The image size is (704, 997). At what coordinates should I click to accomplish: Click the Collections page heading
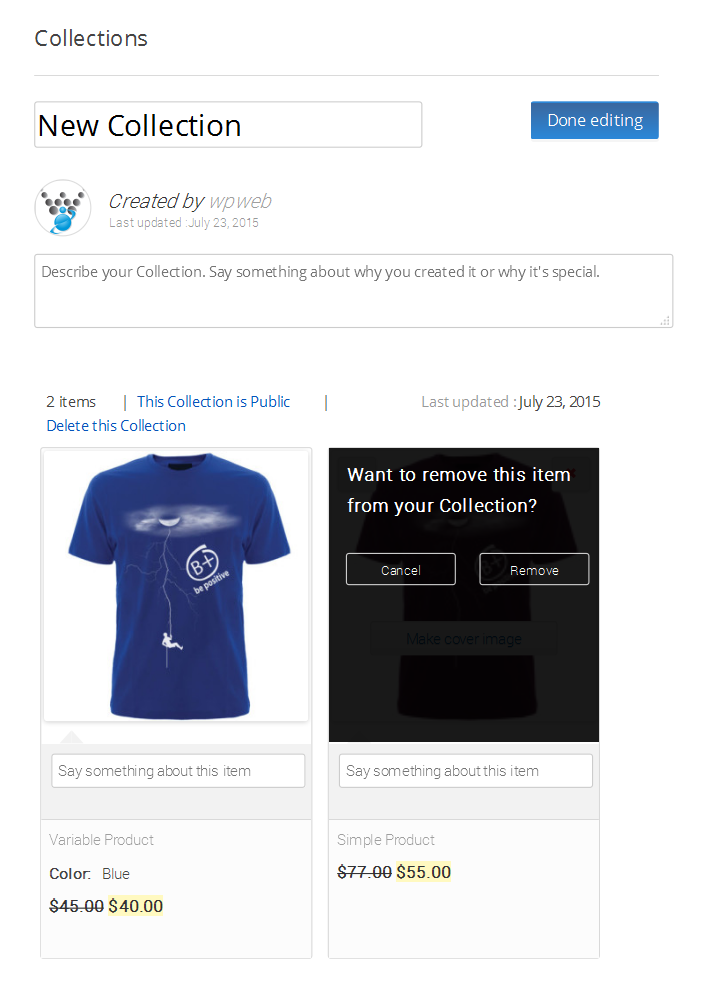[x=91, y=38]
